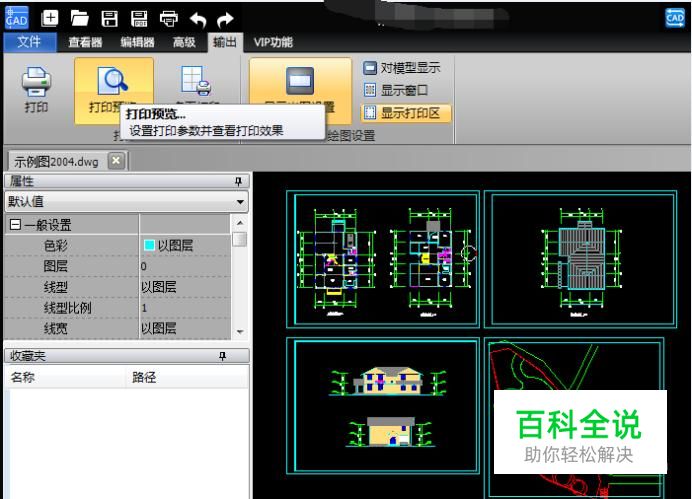Click the properties list up arrow
This screenshot has height=499, width=692.
240,223
